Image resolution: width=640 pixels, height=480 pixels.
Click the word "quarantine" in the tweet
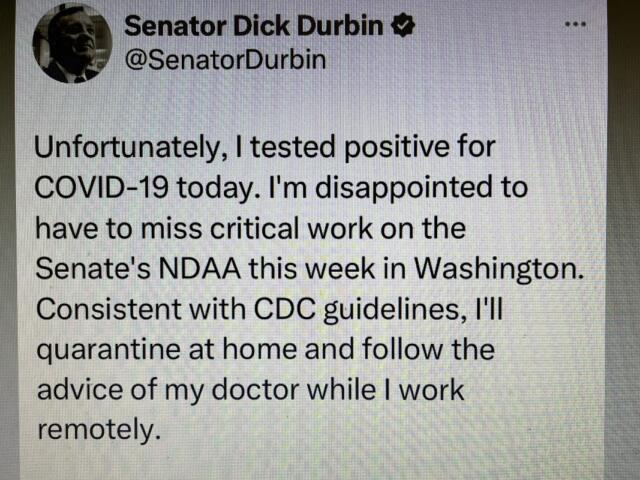[x=105, y=350]
